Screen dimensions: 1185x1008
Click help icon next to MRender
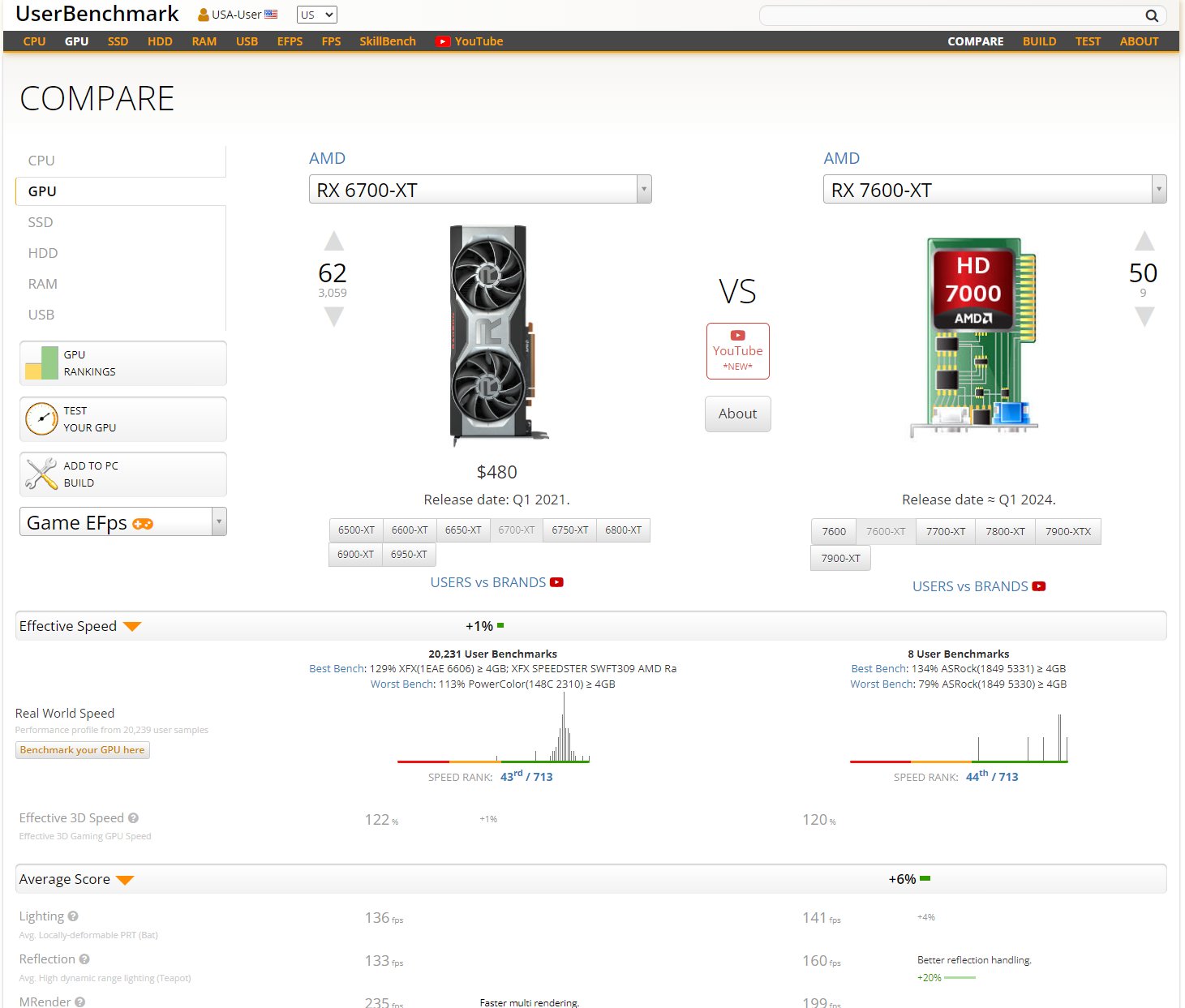[x=80, y=1002]
